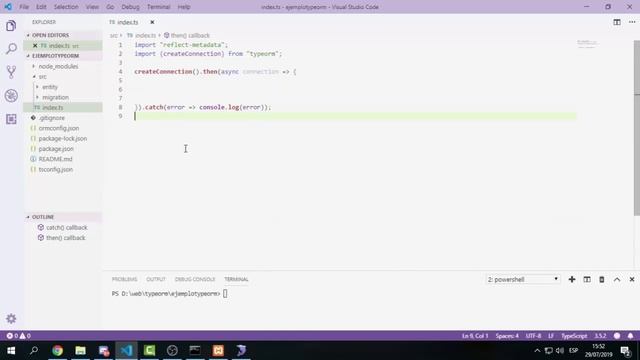Open the View menu
640x360 pixels.
(x=92, y=7)
